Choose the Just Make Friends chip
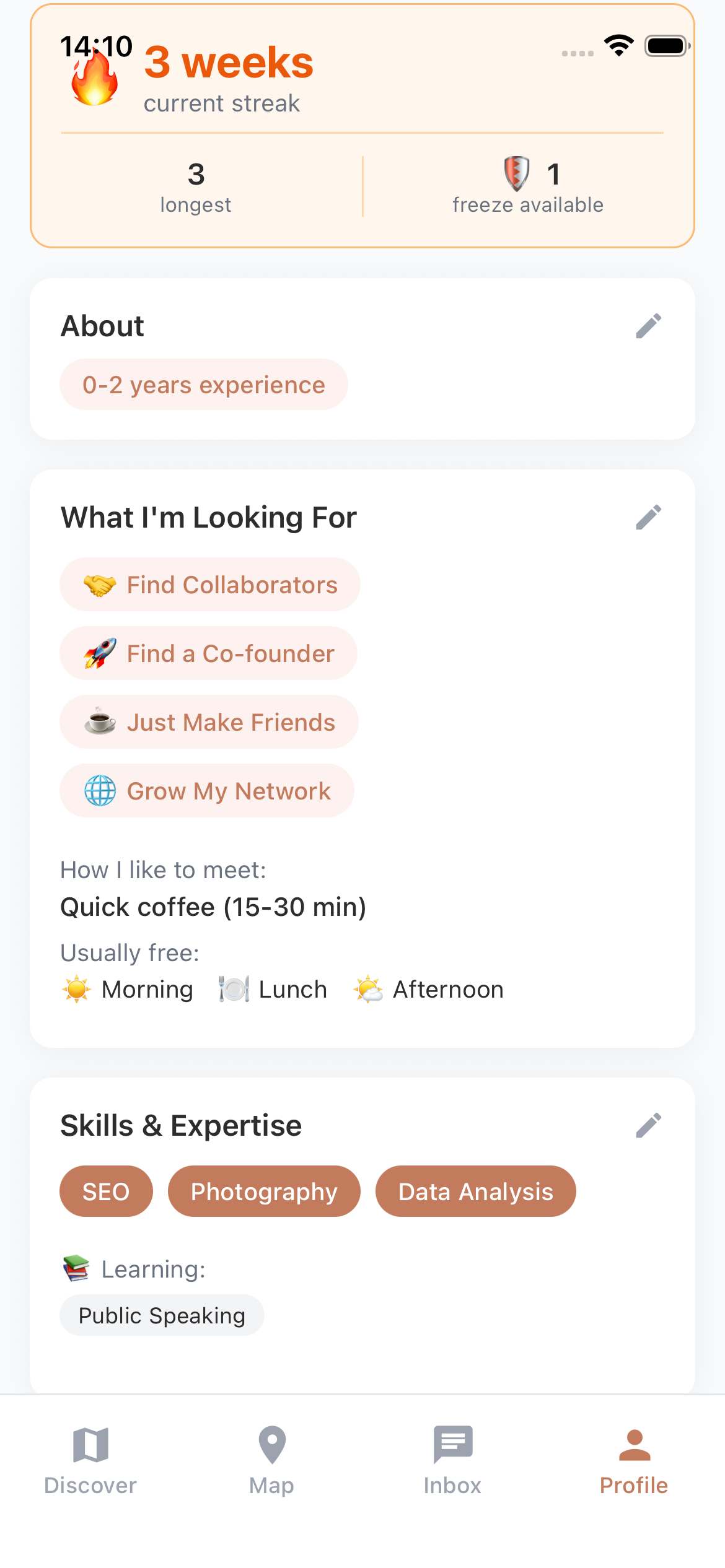The image size is (725, 1568). click(209, 722)
